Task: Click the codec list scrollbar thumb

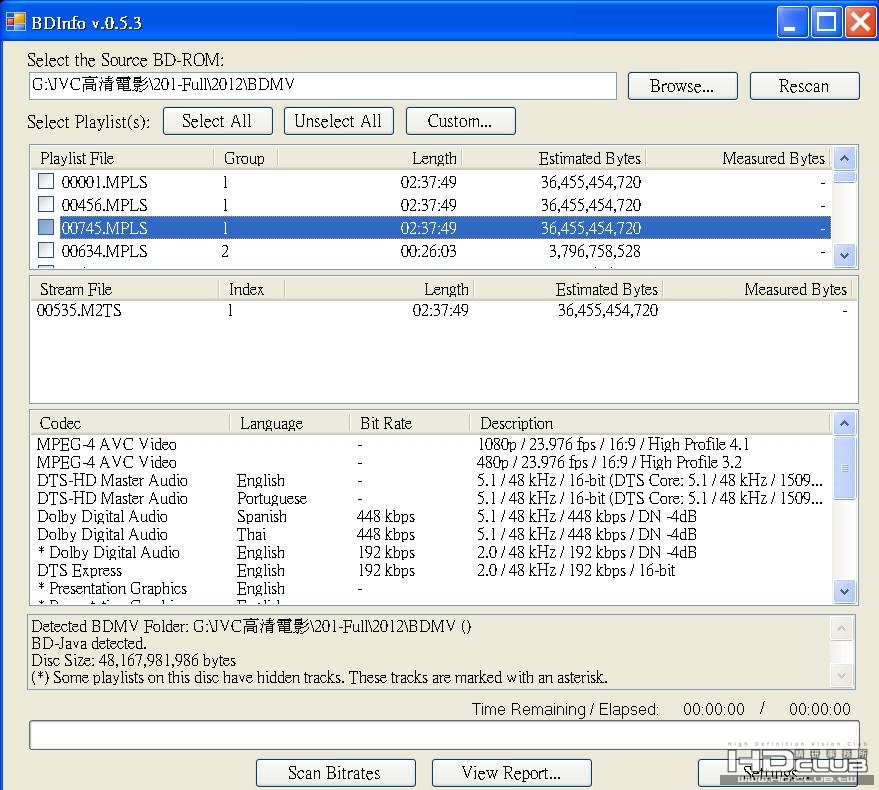Action: (844, 468)
